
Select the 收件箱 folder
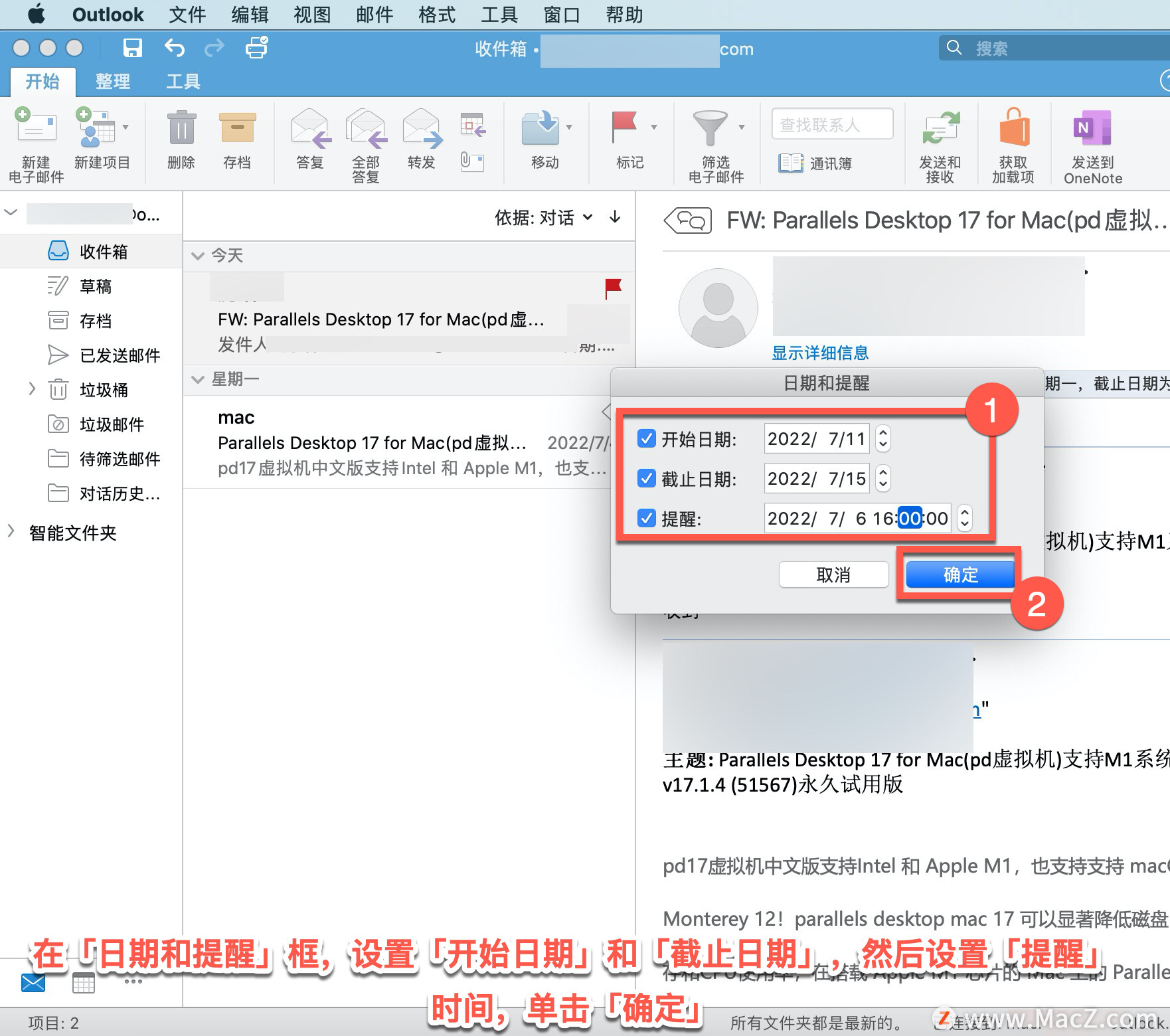click(91, 251)
